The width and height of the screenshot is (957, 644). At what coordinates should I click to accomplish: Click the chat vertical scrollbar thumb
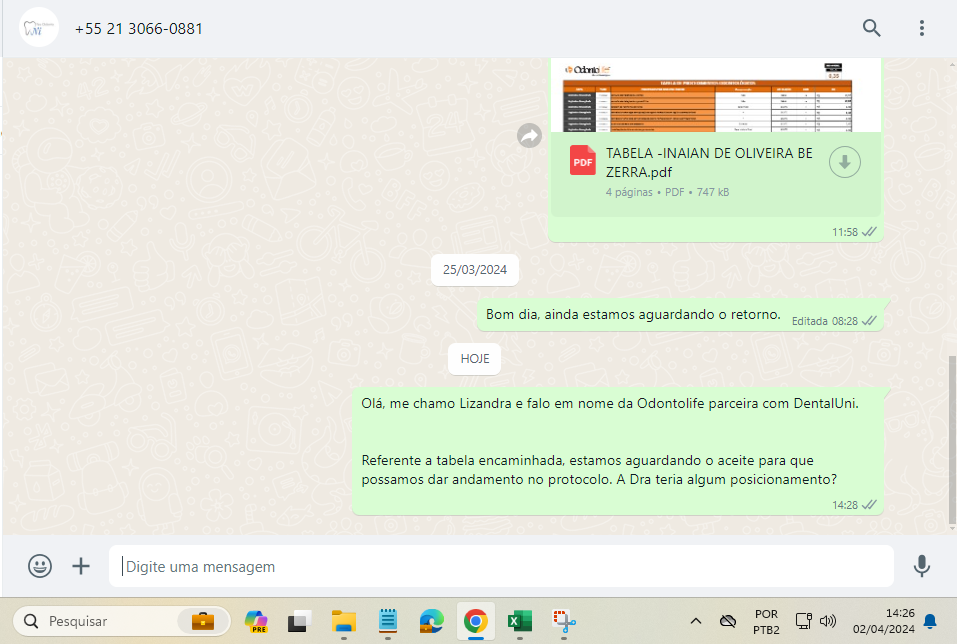tap(952, 440)
